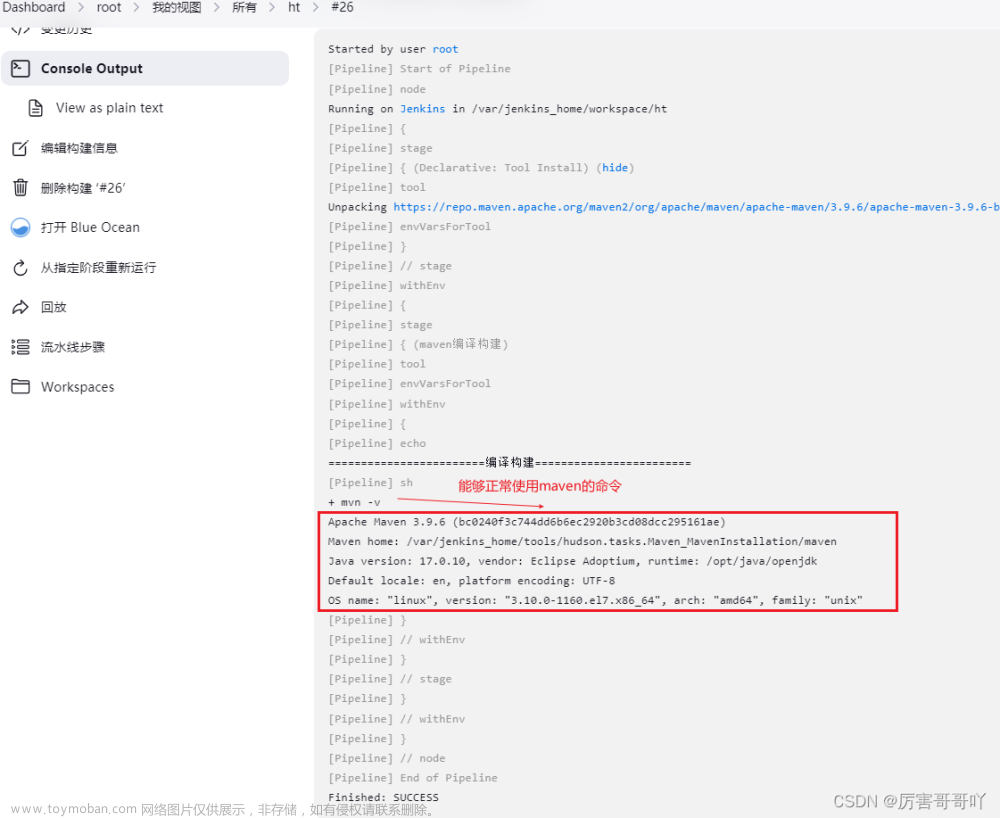Expand chevron after ht breadcrumb
This screenshot has width=1000, height=818.
click(x=316, y=8)
